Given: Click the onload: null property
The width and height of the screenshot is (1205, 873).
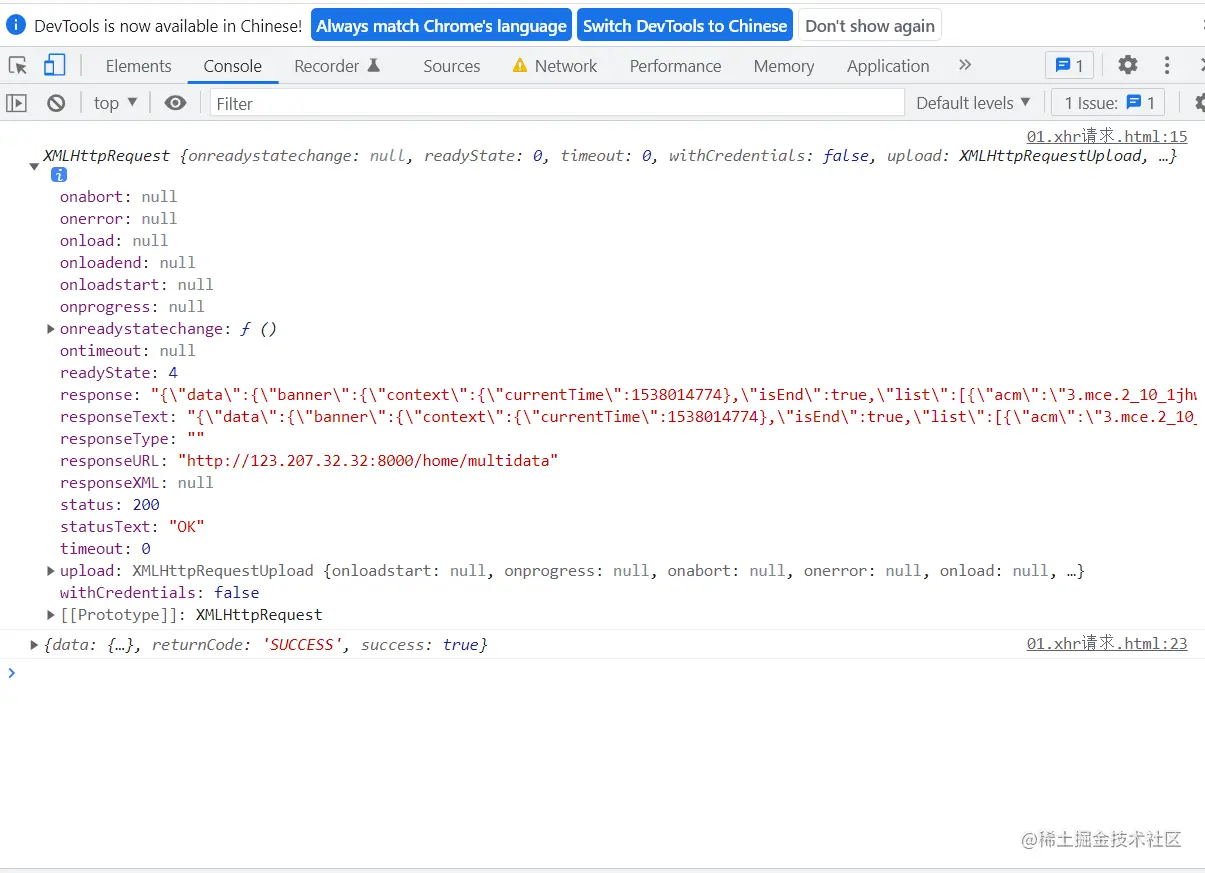Looking at the screenshot, I should click(x=114, y=241).
